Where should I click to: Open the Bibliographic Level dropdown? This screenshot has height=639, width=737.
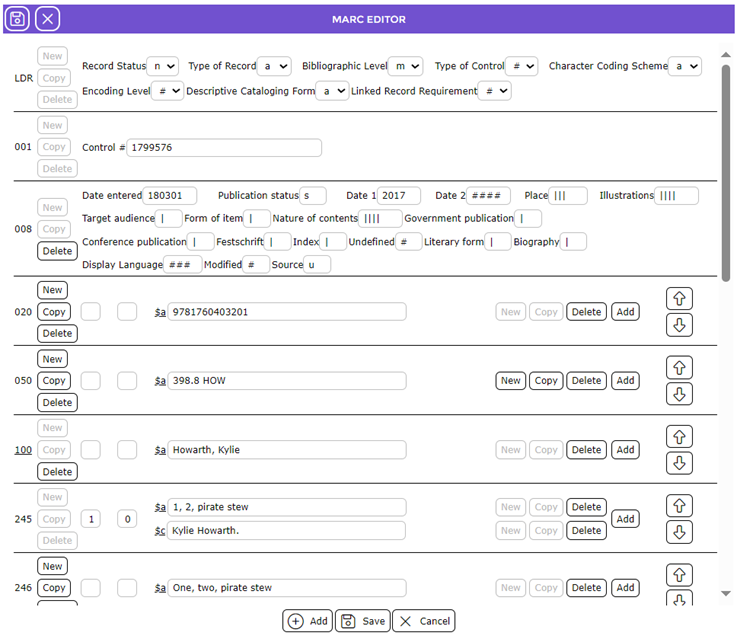406,66
